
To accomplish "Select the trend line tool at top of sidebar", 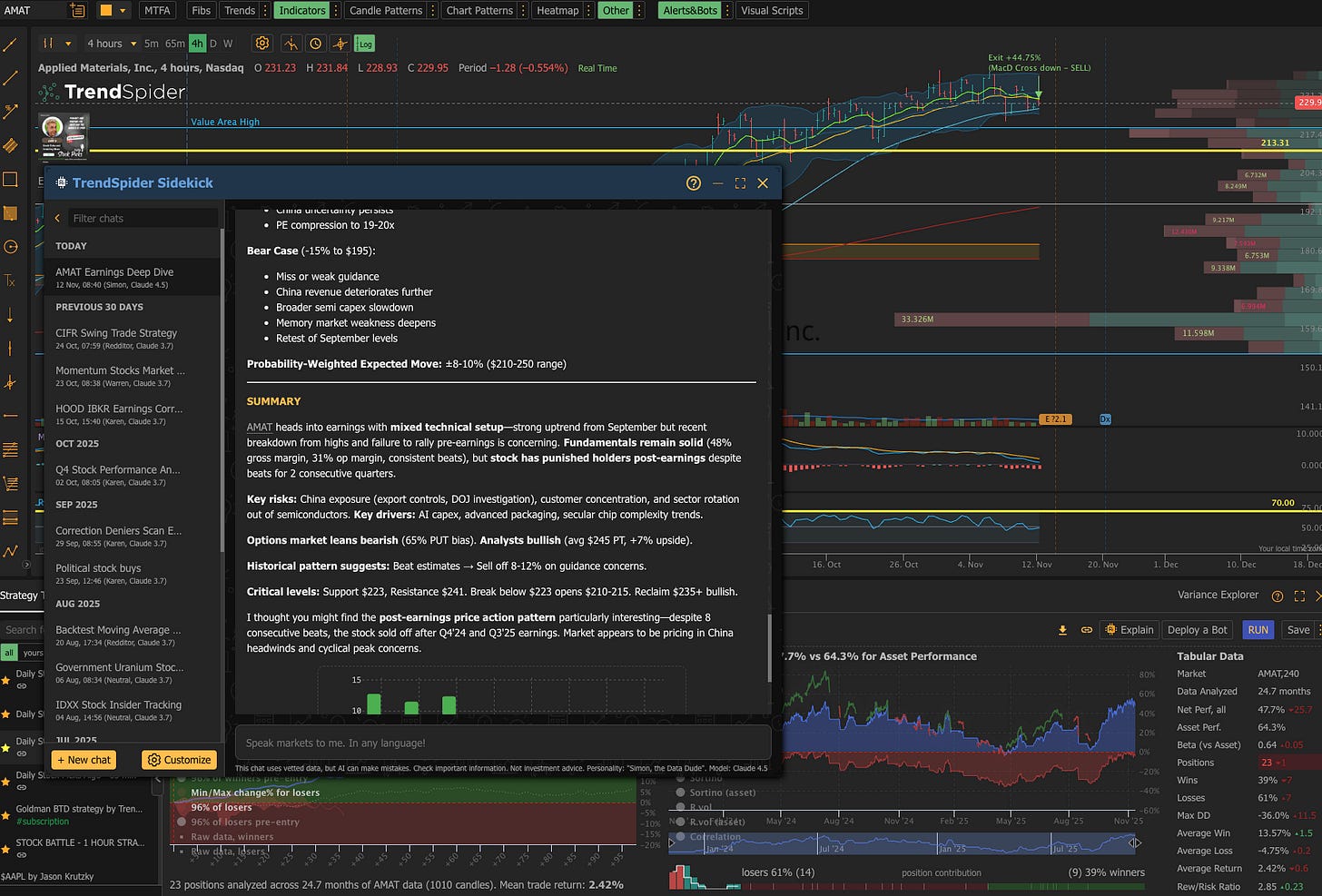I will click(x=11, y=44).
